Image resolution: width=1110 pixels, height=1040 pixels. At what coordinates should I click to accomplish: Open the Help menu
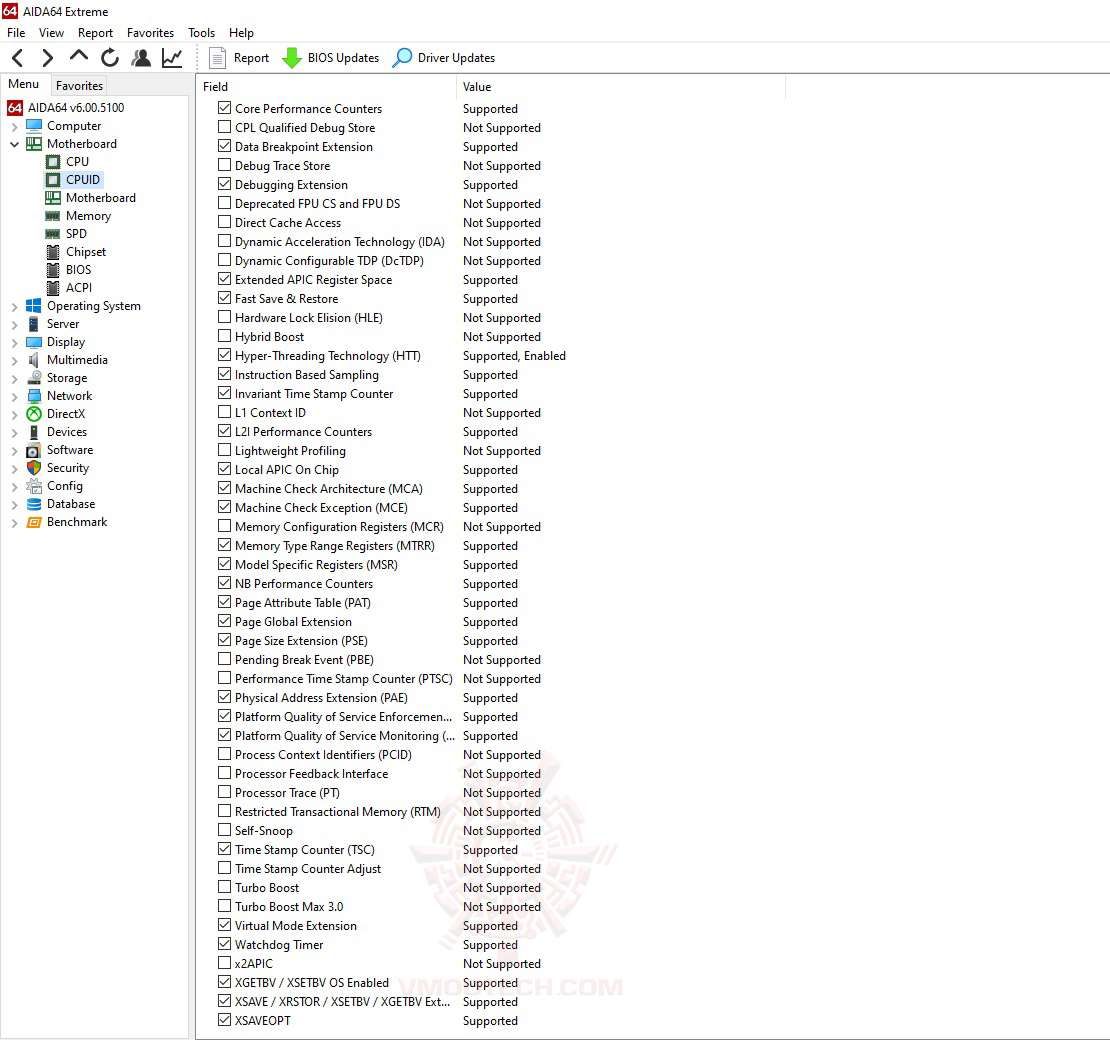click(x=241, y=33)
